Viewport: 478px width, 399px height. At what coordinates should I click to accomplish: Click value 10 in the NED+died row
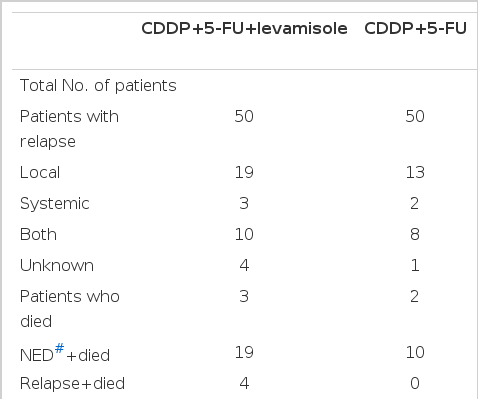[x=415, y=352]
